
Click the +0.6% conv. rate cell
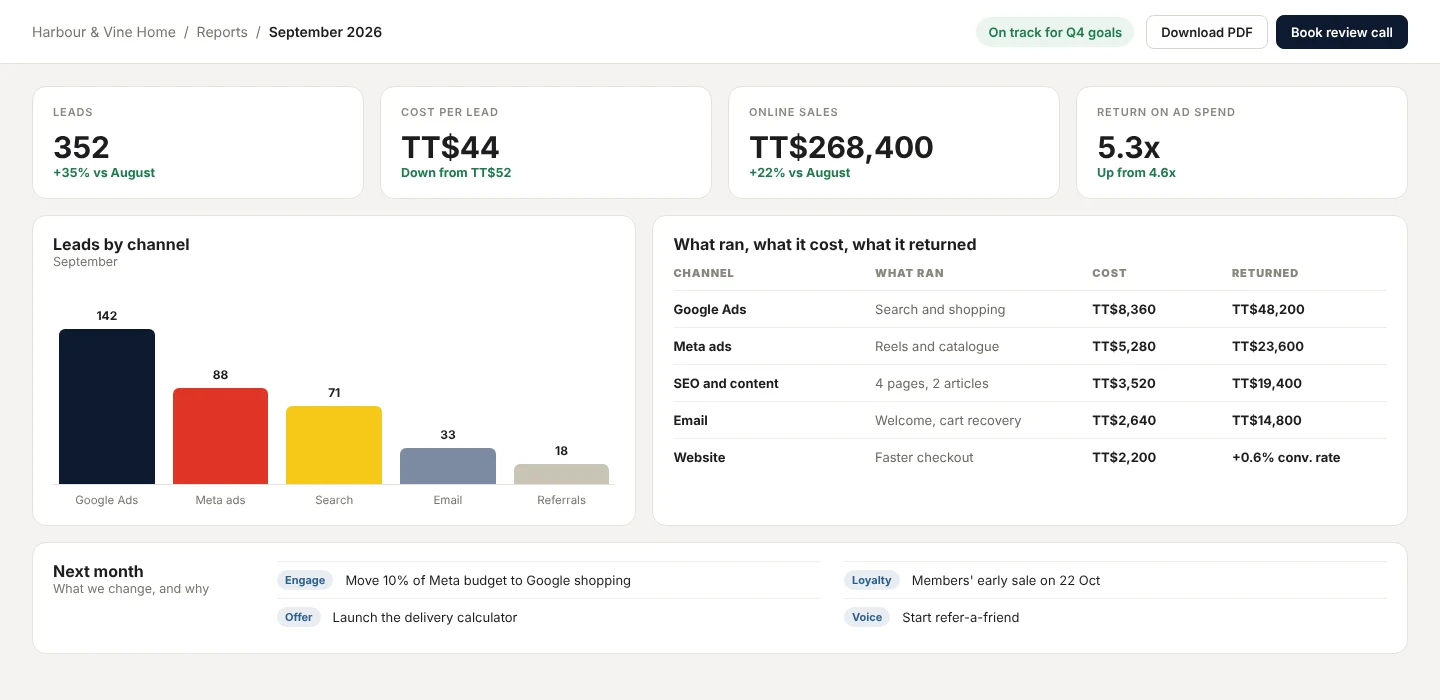1286,457
